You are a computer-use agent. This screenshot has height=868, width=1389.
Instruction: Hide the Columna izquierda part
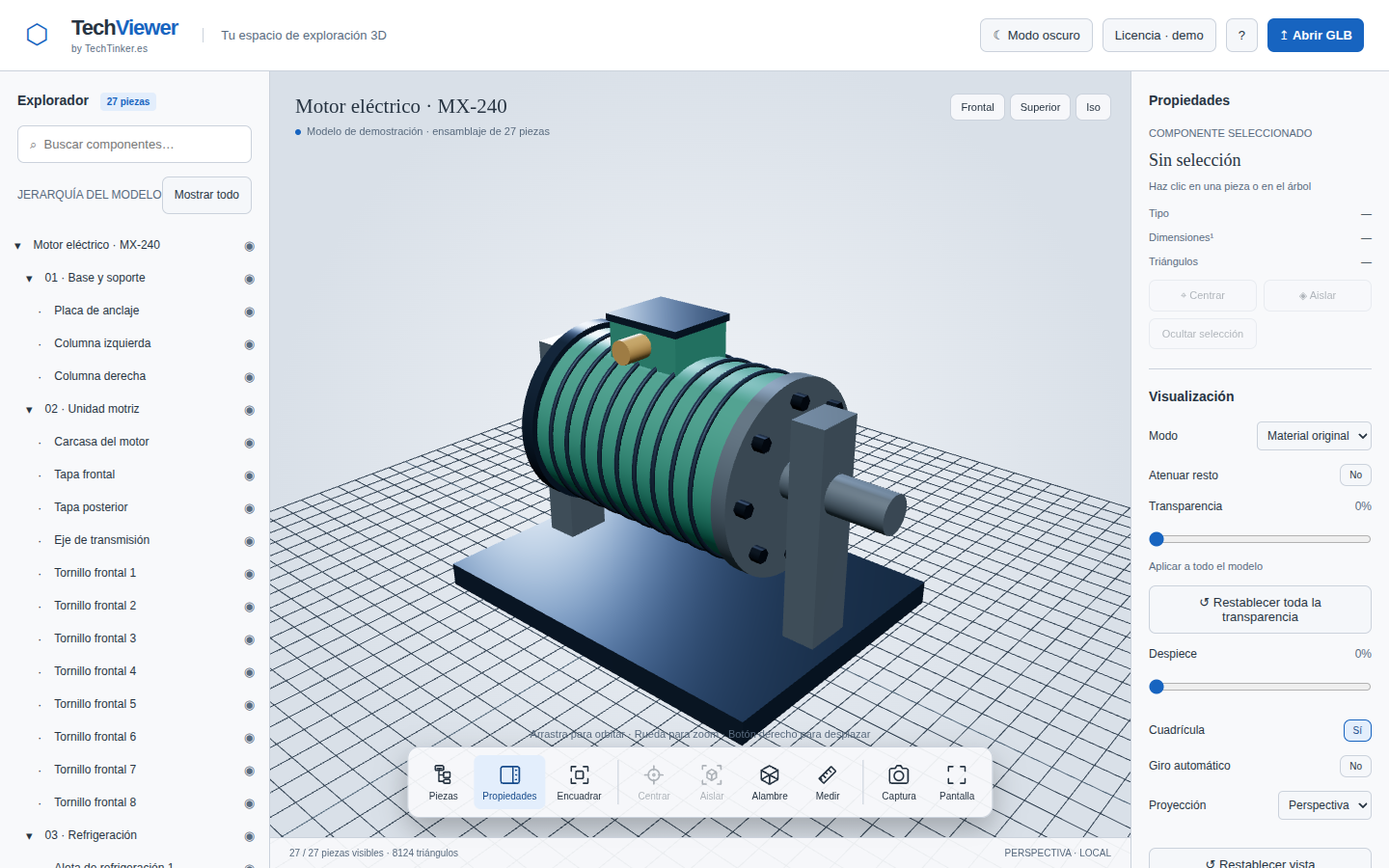pos(249,344)
